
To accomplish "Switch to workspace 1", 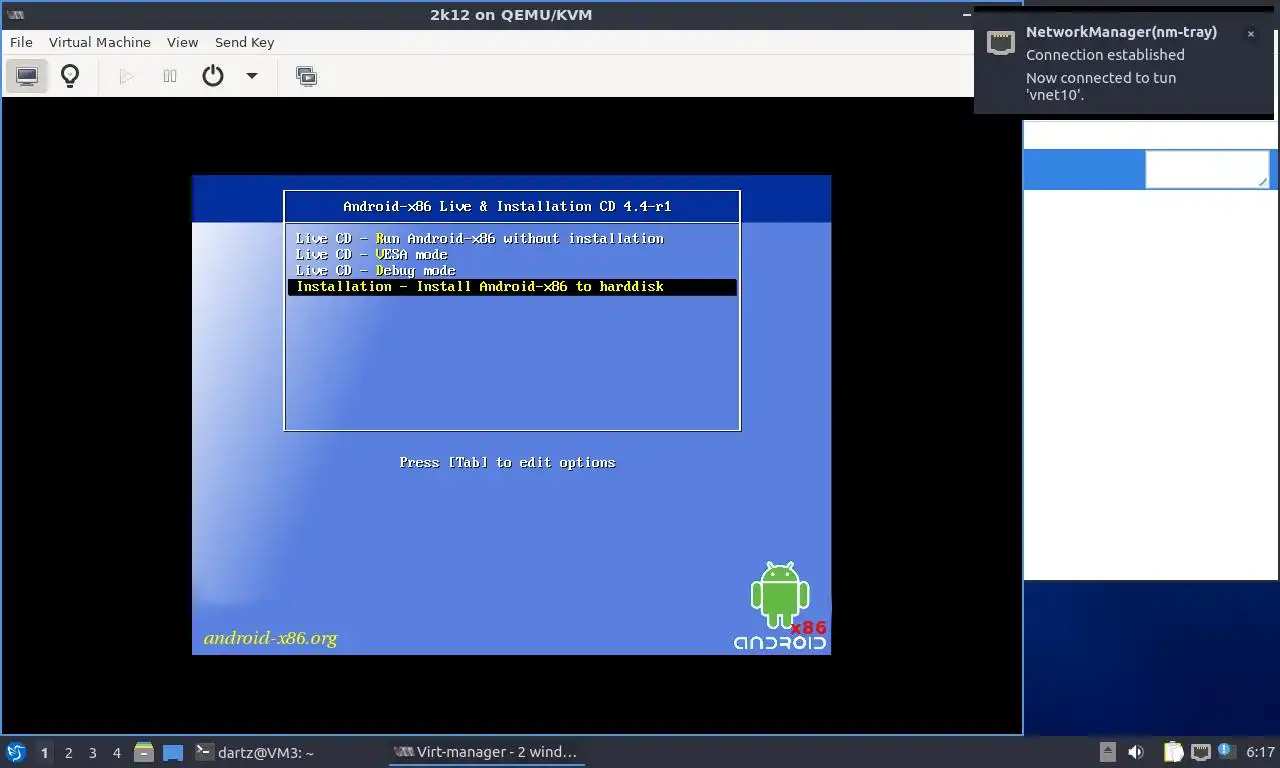I will pos(44,753).
